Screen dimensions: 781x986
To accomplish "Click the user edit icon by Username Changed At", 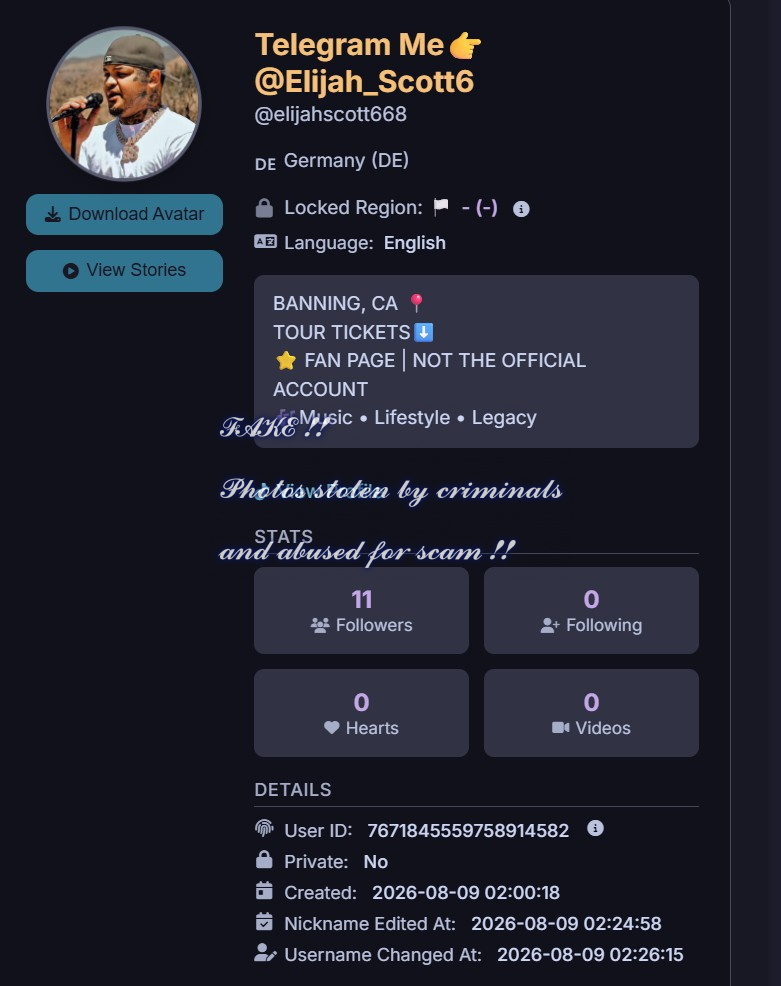I will pyautogui.click(x=265, y=953).
